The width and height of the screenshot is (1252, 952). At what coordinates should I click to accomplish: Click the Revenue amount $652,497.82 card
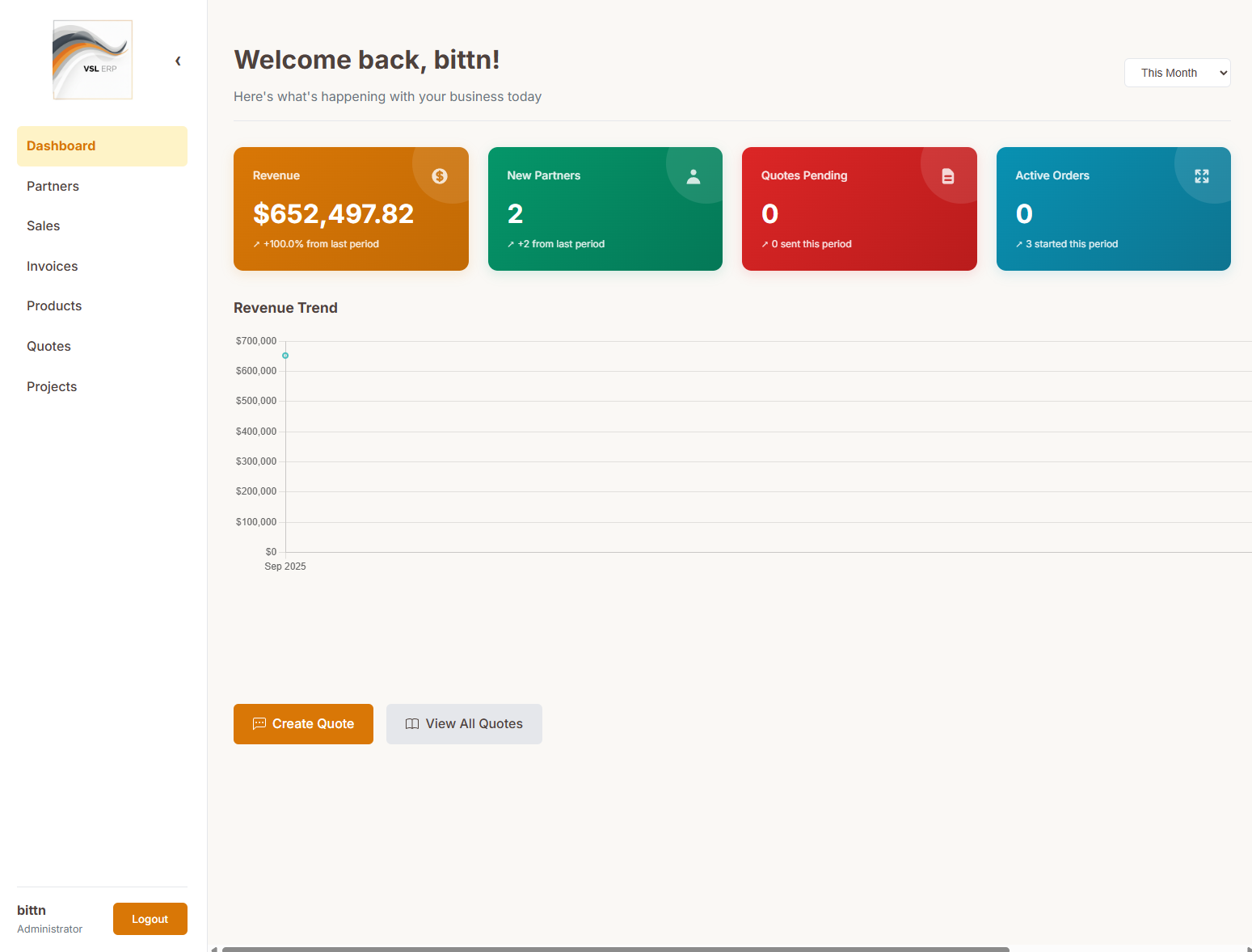pyautogui.click(x=333, y=214)
